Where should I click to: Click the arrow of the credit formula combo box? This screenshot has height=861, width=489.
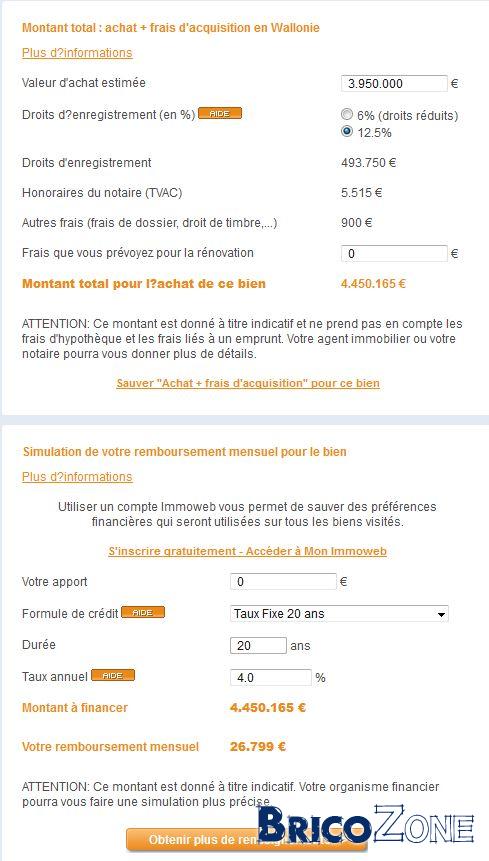pos(441,615)
